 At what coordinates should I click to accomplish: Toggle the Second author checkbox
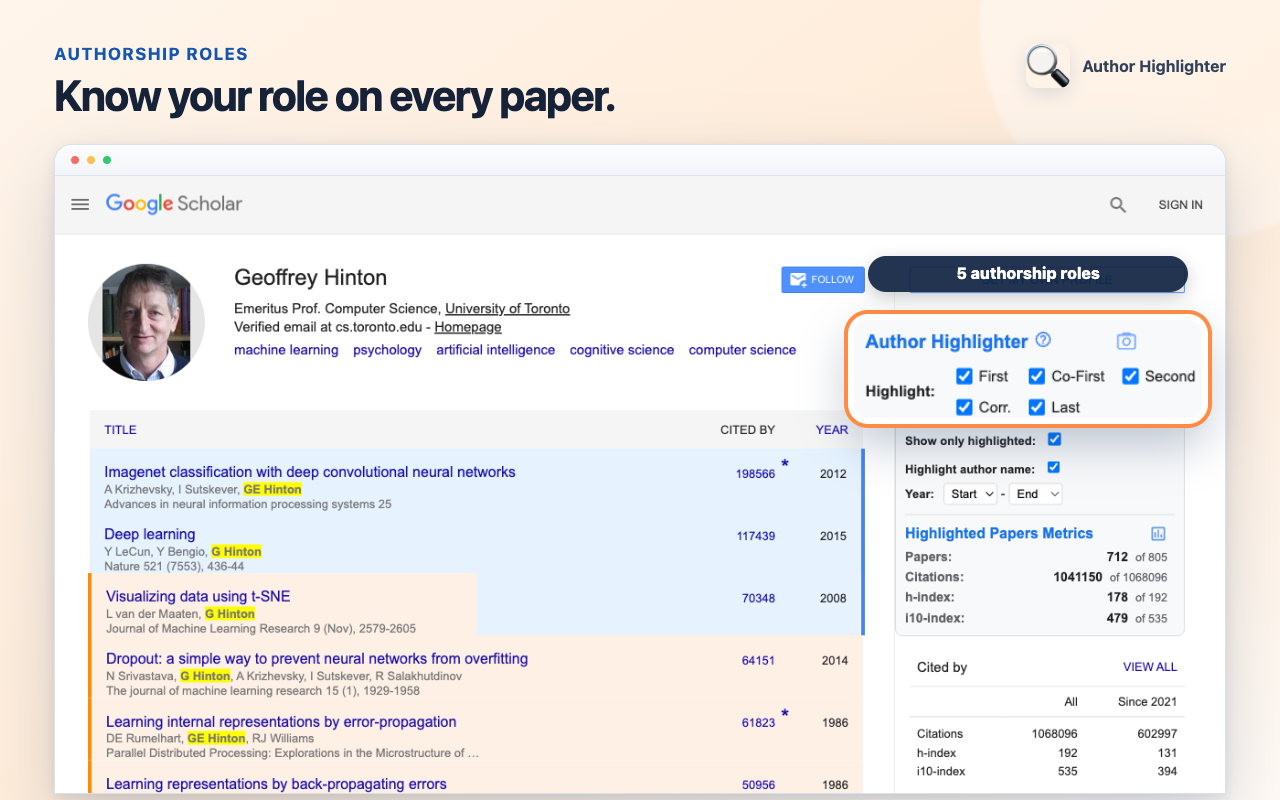point(1130,376)
